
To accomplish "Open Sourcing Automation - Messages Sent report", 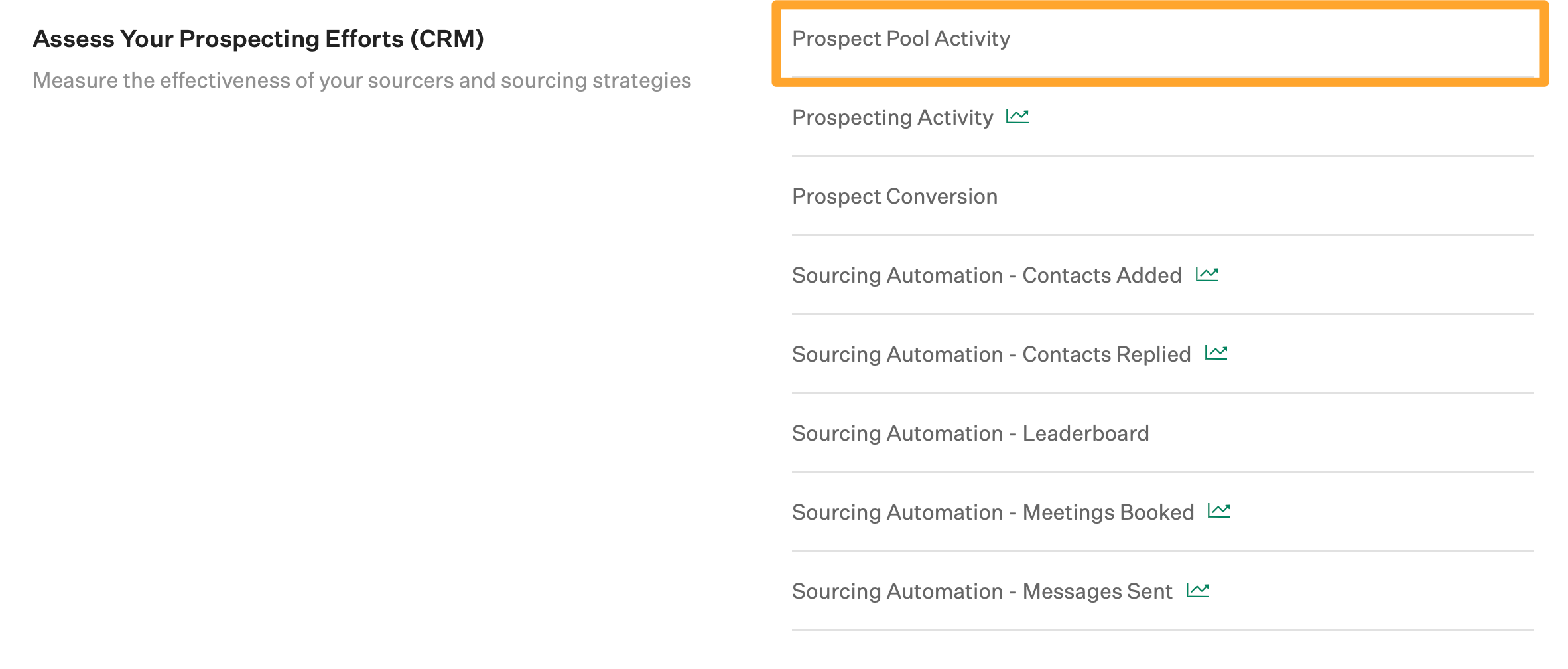I will [x=982, y=590].
